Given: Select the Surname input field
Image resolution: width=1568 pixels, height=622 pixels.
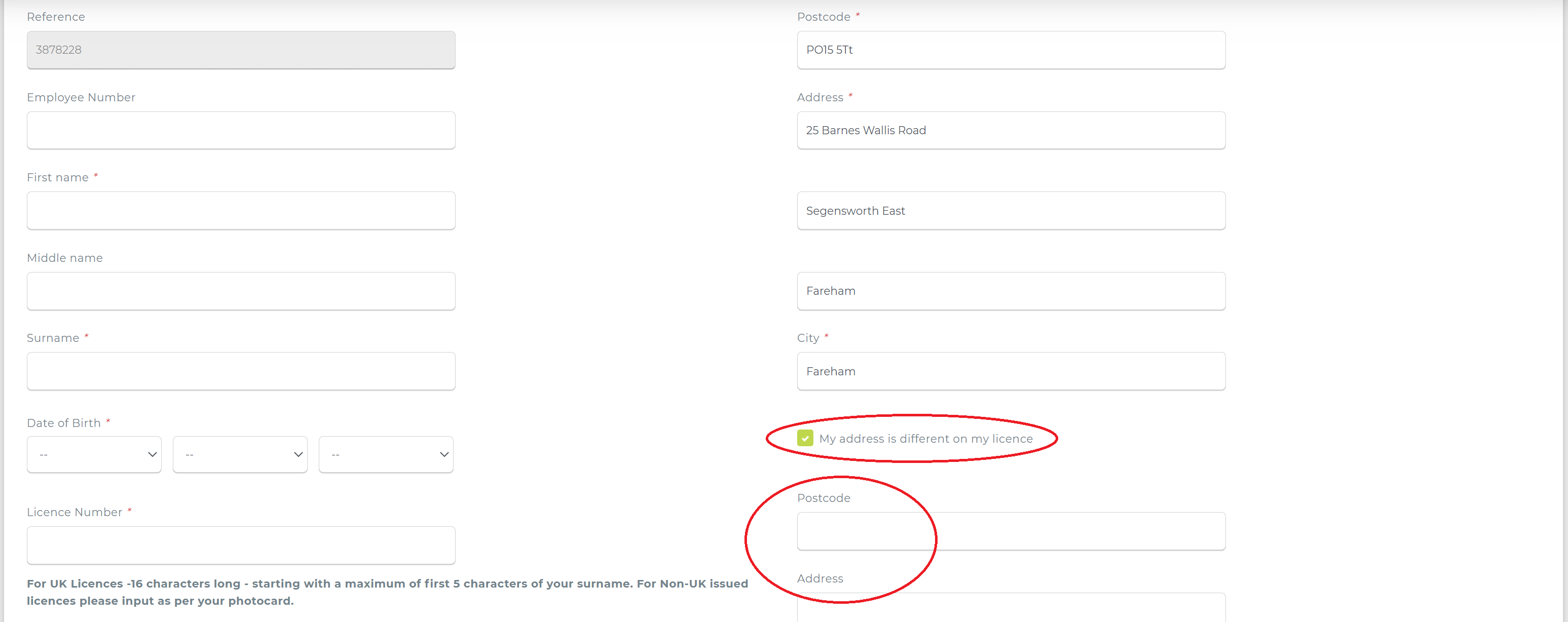Looking at the screenshot, I should 241,371.
